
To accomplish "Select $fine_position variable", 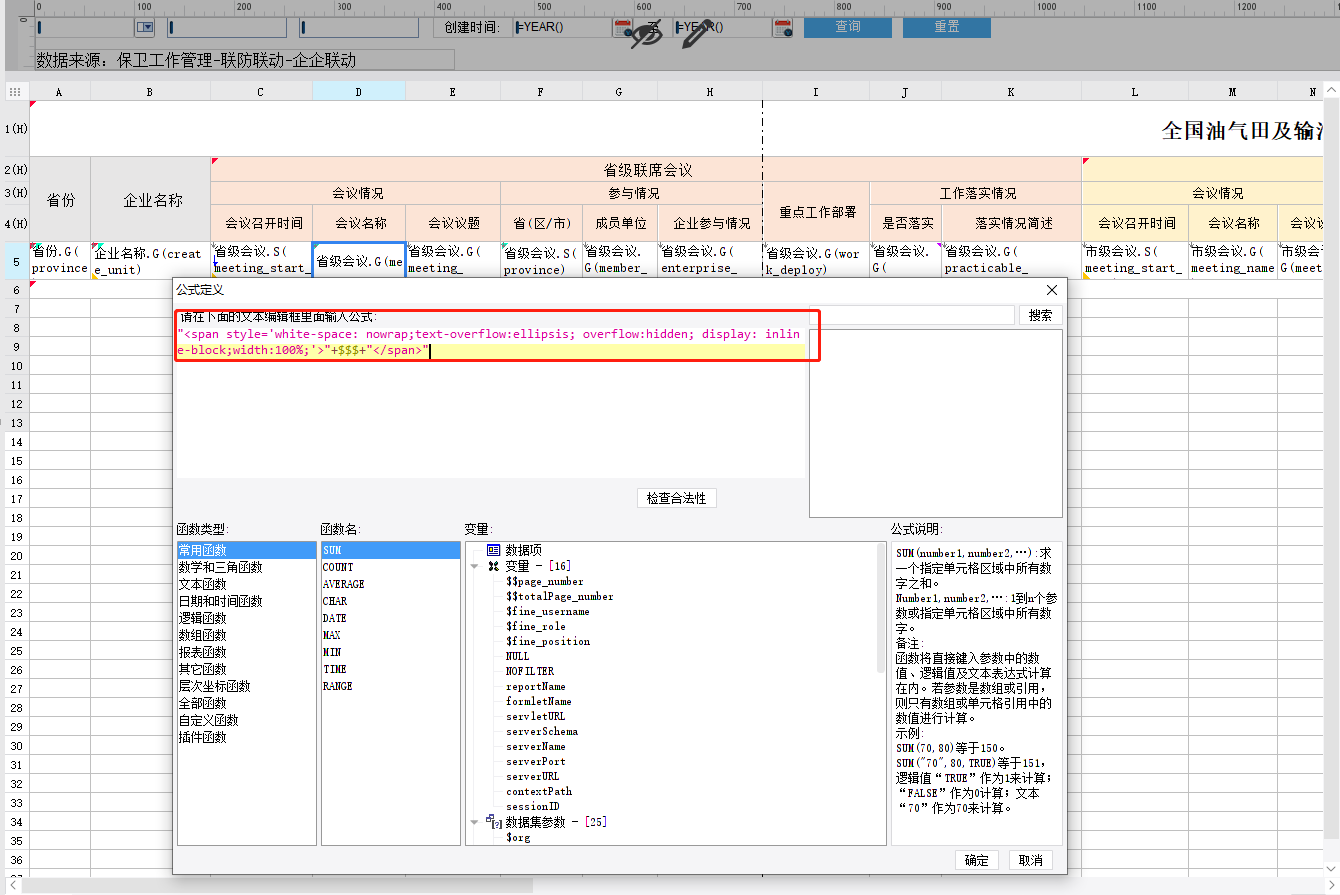I will tap(548, 641).
